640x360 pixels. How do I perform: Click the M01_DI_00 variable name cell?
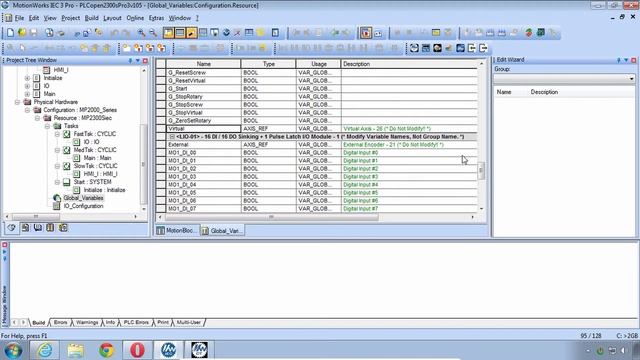coord(204,153)
